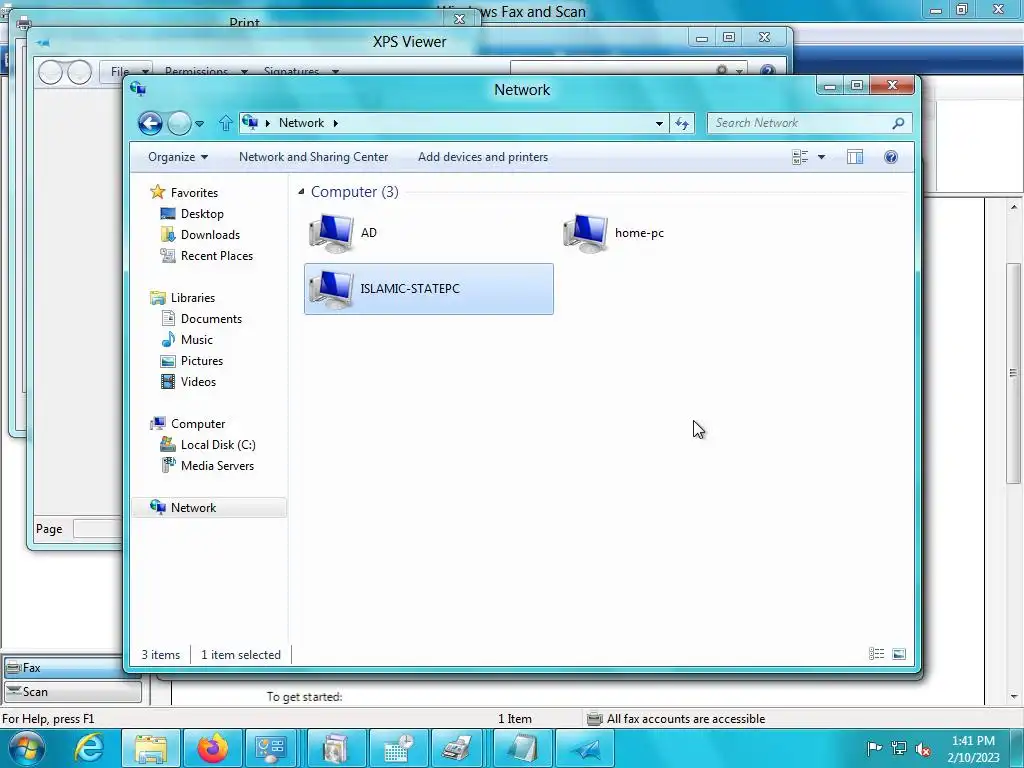
Task: Click network icon in address bar
Action: [250, 122]
